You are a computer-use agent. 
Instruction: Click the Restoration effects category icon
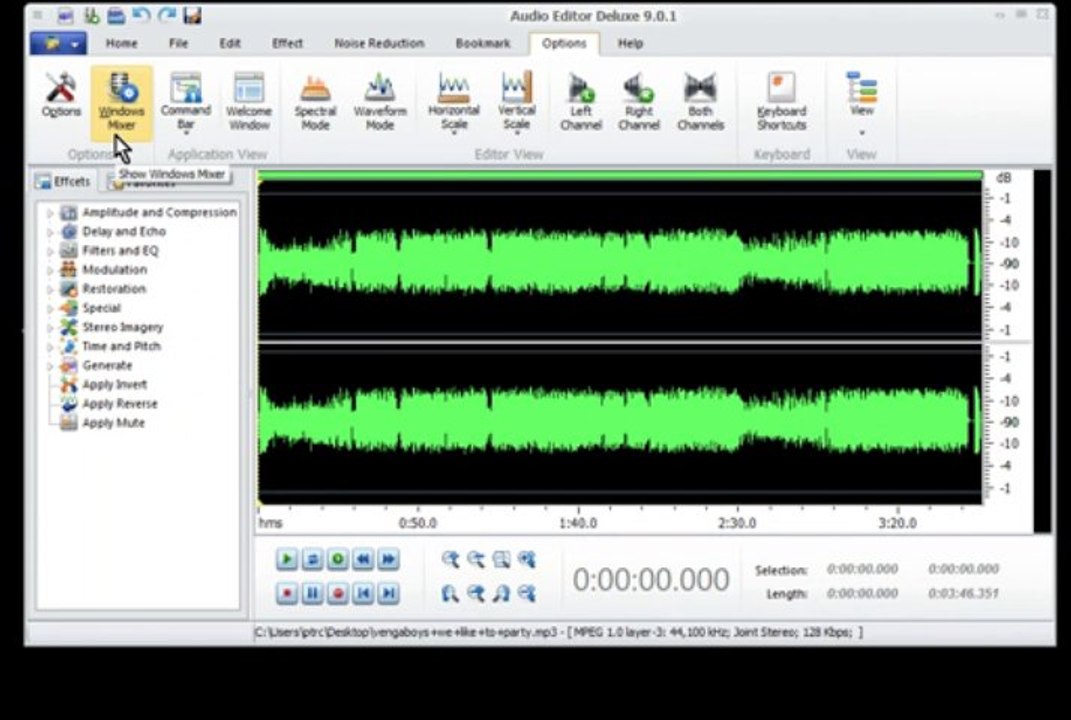(68, 289)
